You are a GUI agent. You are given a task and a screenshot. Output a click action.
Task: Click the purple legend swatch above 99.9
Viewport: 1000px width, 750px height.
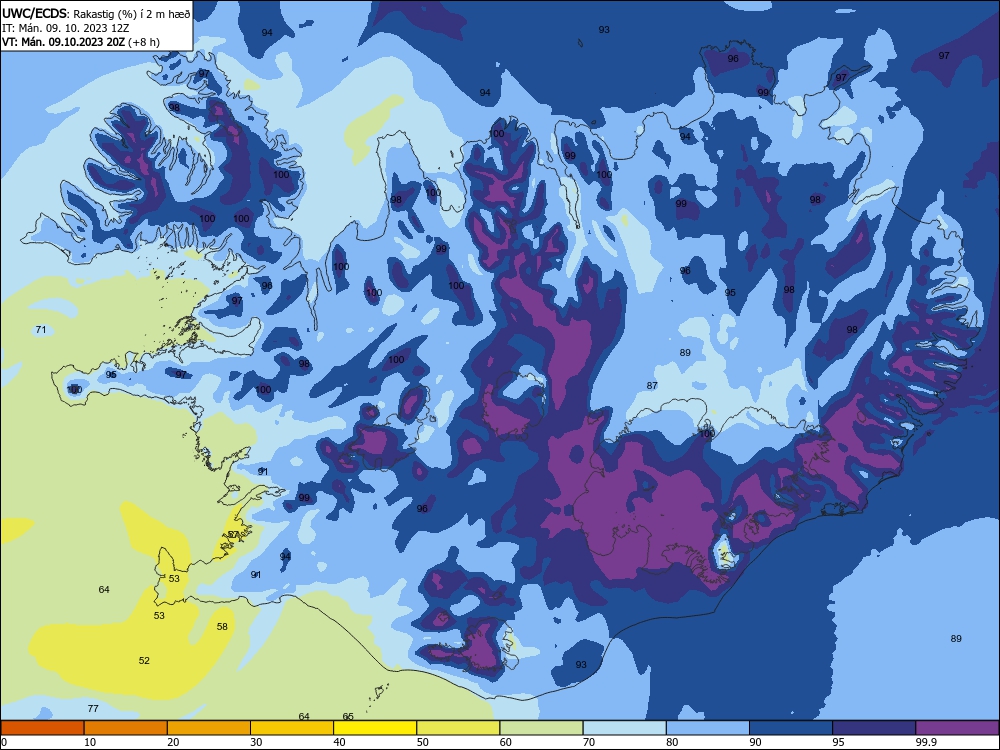click(957, 728)
